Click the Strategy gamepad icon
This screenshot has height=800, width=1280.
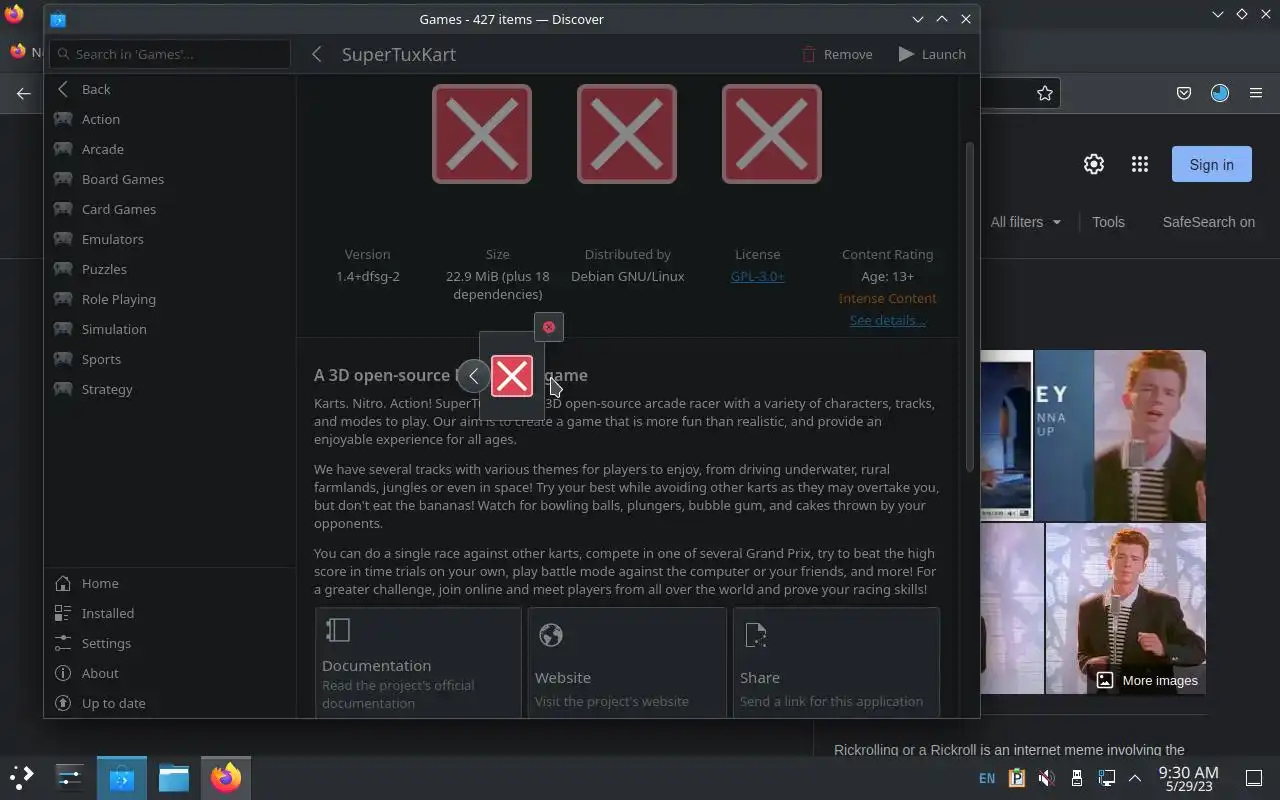(63, 389)
